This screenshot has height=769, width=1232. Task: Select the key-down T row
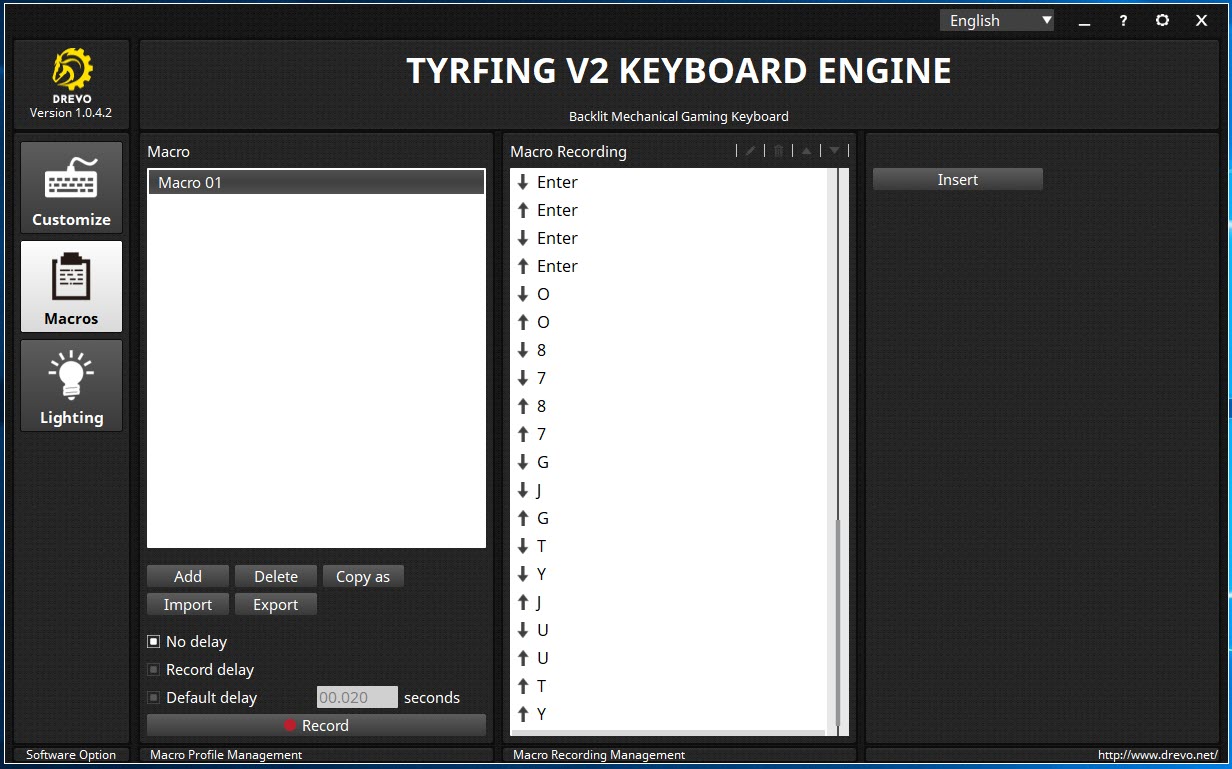[x=670, y=546]
